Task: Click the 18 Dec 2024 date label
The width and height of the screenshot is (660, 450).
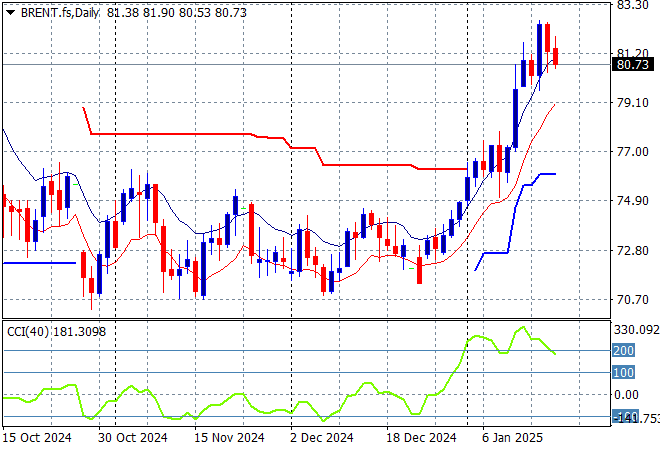Action: click(421, 438)
